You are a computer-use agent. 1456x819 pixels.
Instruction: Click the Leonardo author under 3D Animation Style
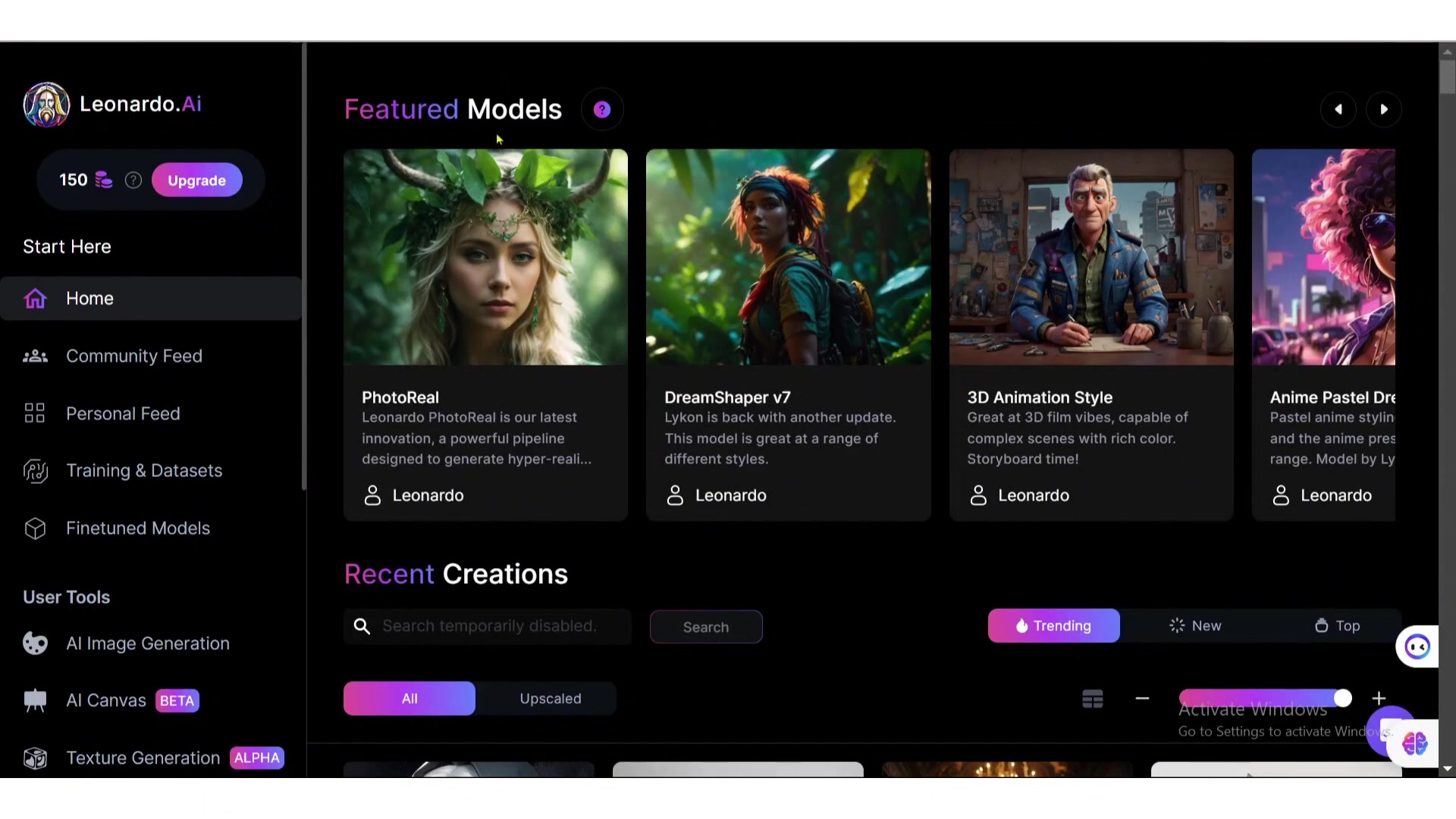click(x=1034, y=496)
